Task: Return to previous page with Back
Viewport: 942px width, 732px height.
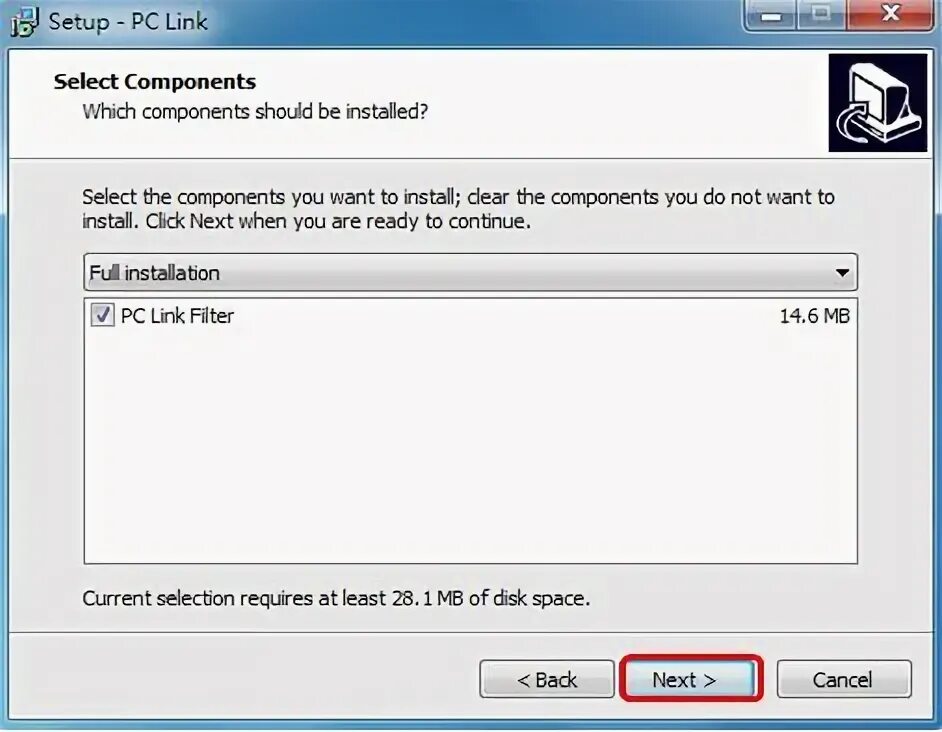Action: [x=547, y=679]
